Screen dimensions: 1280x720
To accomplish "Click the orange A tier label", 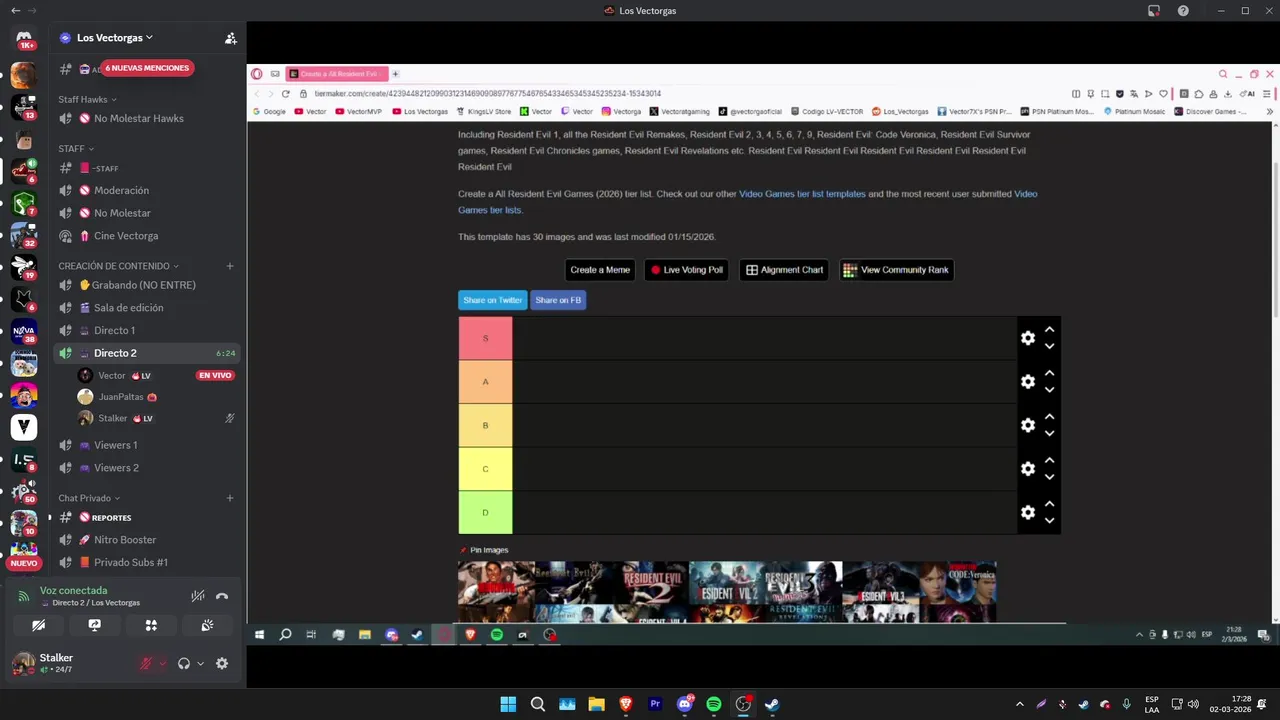I will click(485, 382).
